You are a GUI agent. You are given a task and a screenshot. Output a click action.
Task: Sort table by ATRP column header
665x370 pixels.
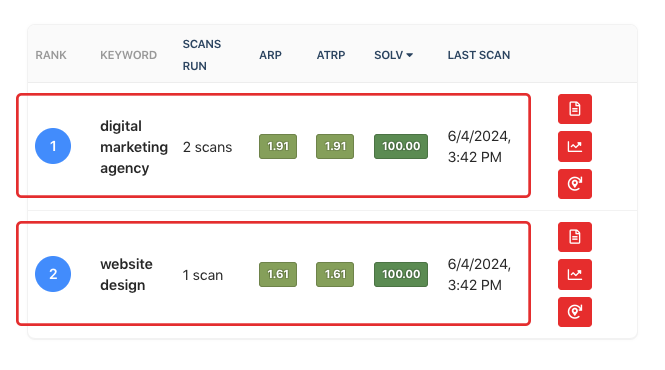click(331, 55)
